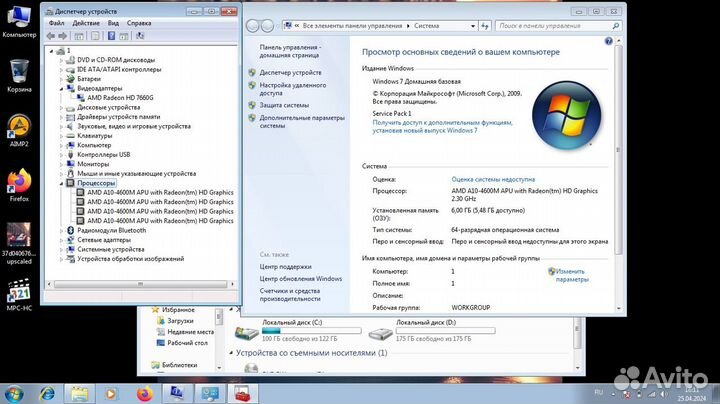Open the Вид menu in Device Manager

[113, 23]
